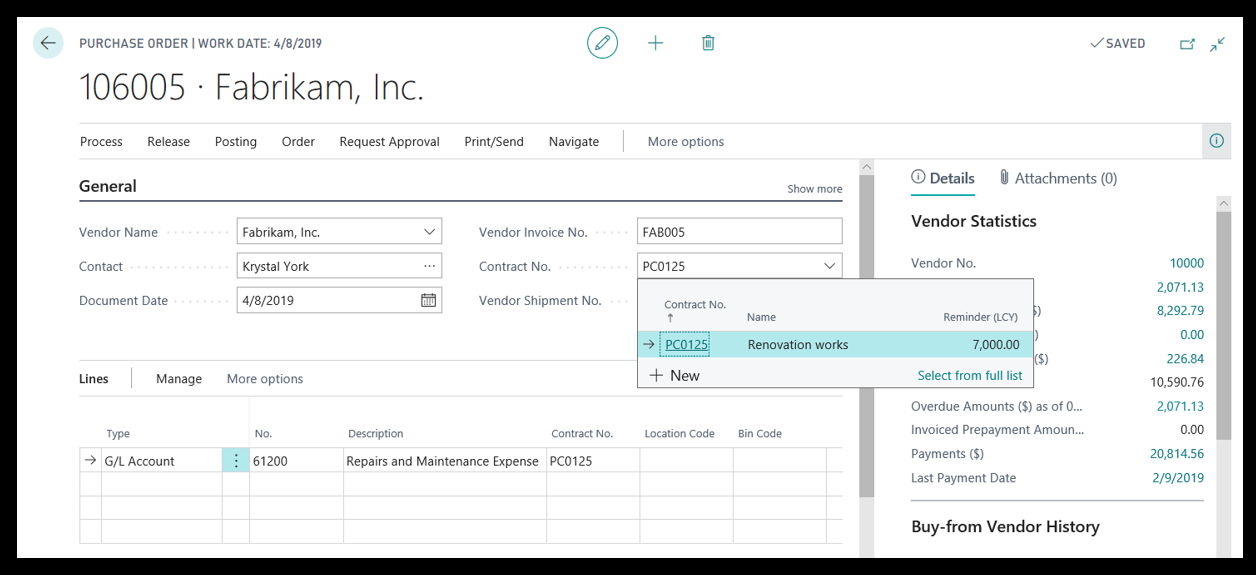The image size is (1256, 575).
Task: Click the Name column header in dropdown
Action: click(761, 317)
